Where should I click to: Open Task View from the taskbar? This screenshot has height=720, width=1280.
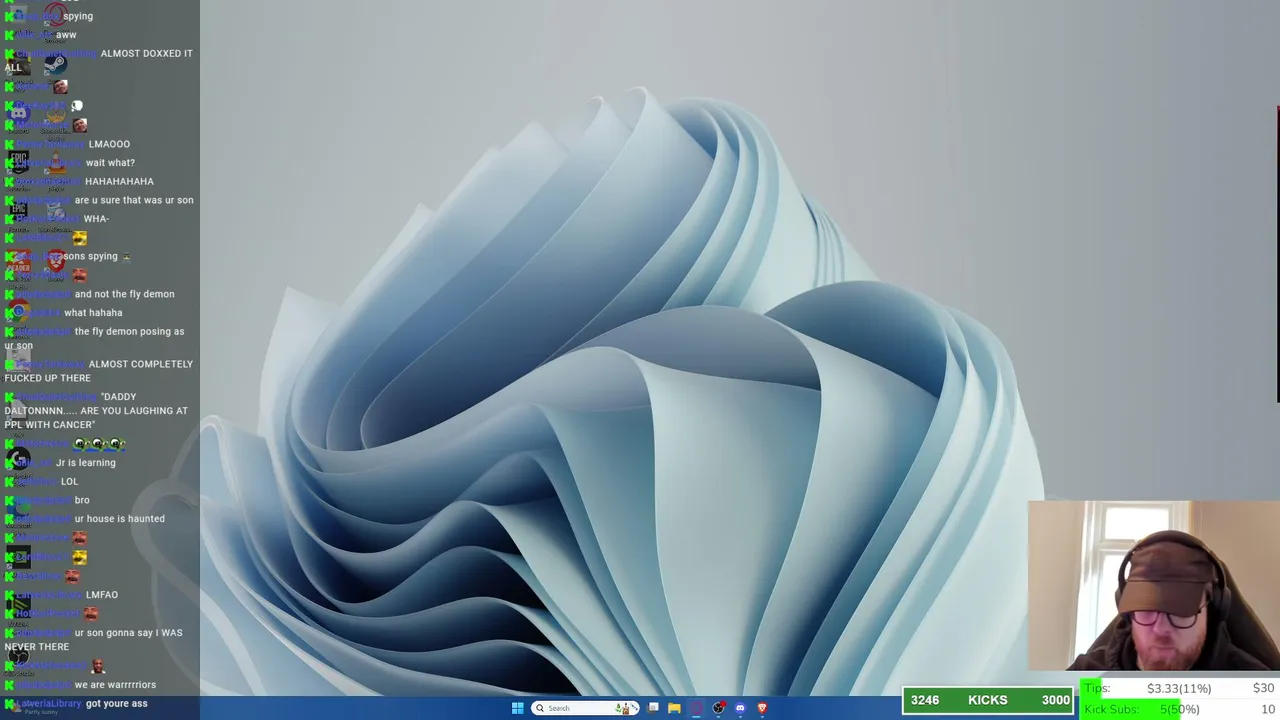(653, 708)
